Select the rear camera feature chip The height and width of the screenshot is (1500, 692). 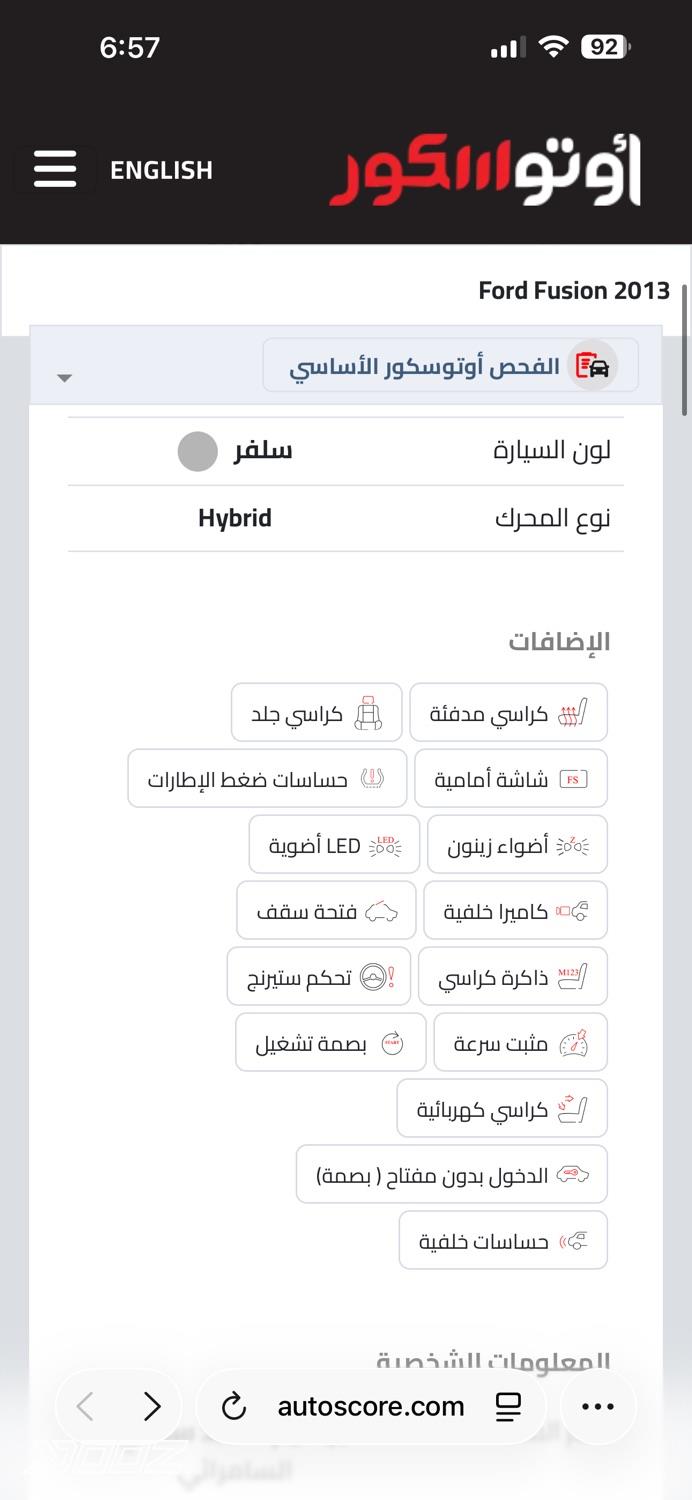515,911
